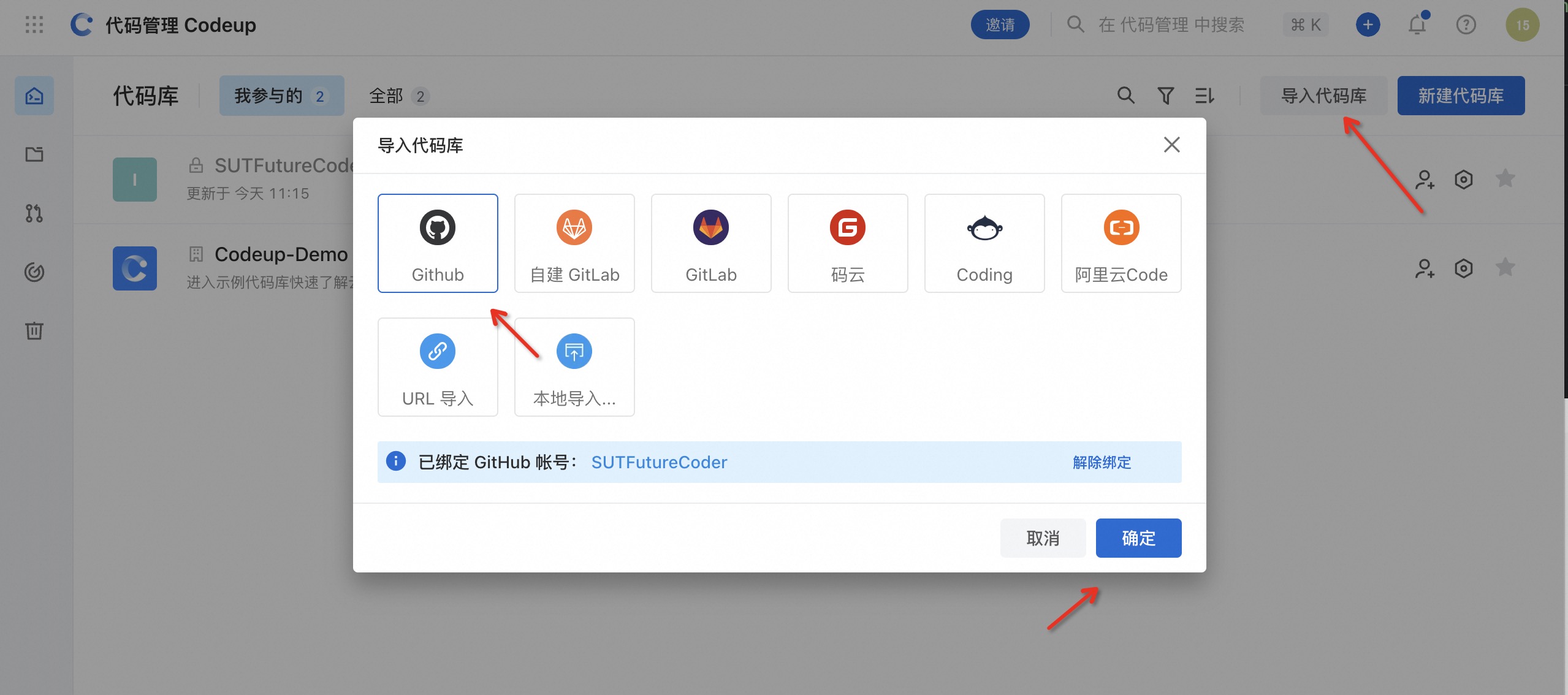The width and height of the screenshot is (1568, 695).
Task: Click the 新建代码库 button
Action: (1461, 96)
